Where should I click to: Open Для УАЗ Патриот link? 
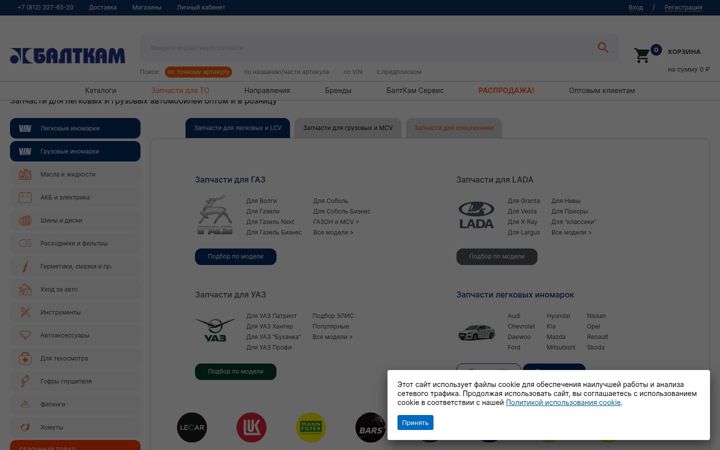point(271,316)
